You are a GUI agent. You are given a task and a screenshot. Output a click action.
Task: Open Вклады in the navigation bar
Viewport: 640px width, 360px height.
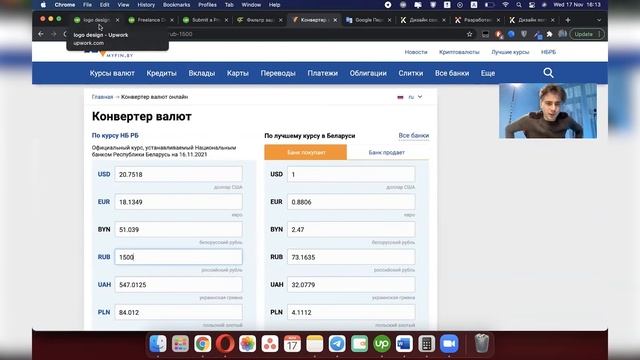pos(202,73)
